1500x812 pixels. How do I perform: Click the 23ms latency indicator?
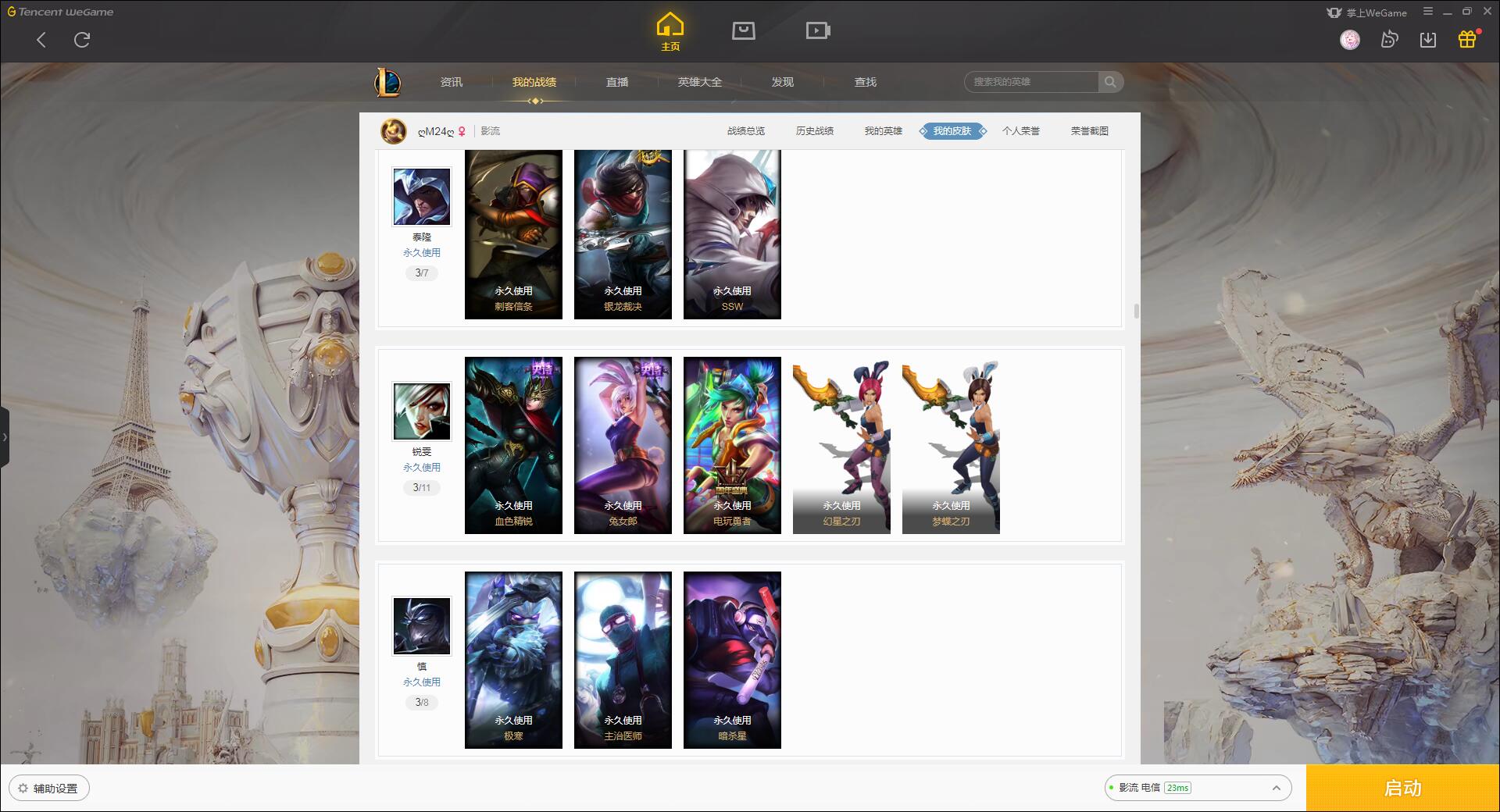click(x=1177, y=788)
